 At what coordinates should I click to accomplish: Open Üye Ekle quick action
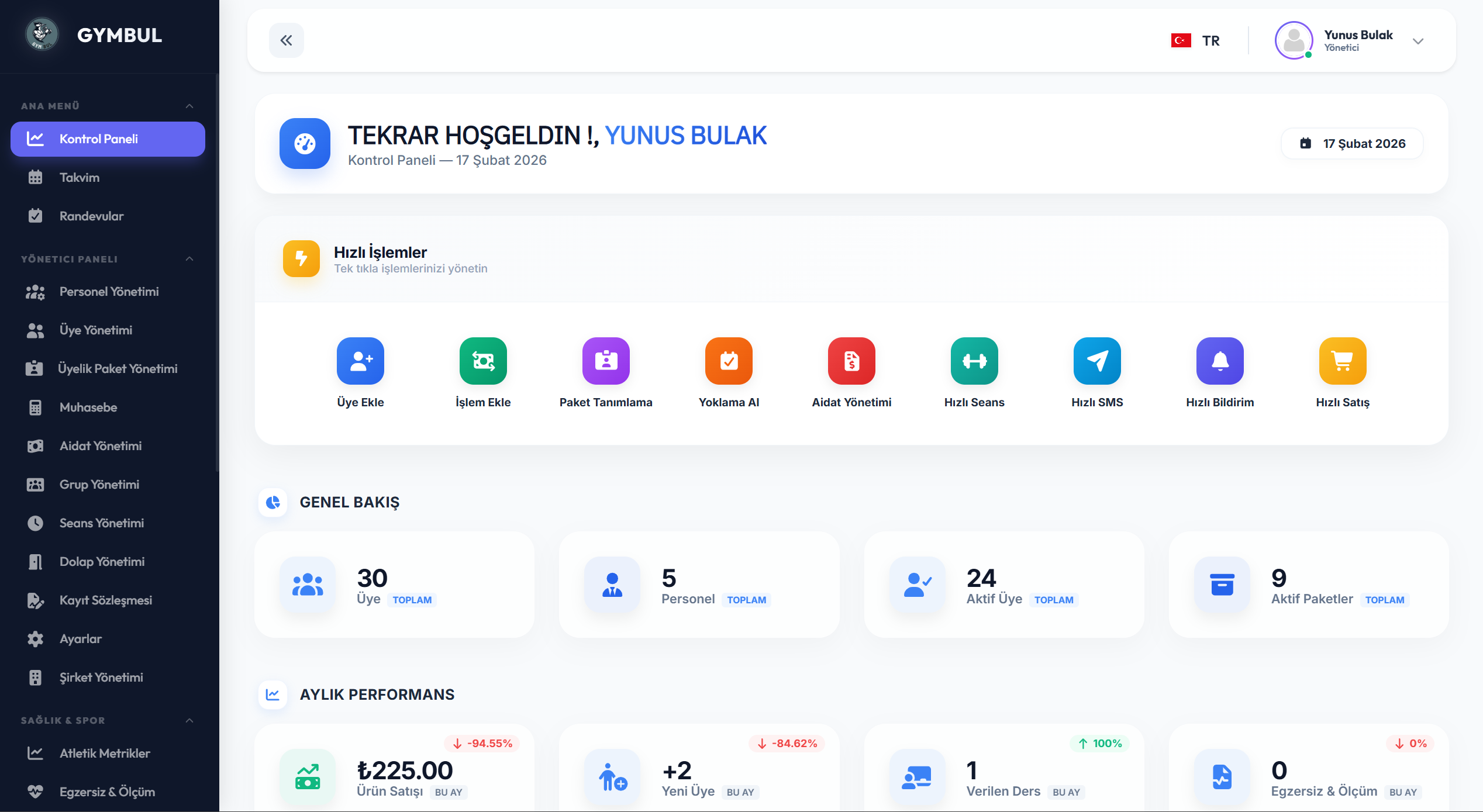tap(360, 371)
